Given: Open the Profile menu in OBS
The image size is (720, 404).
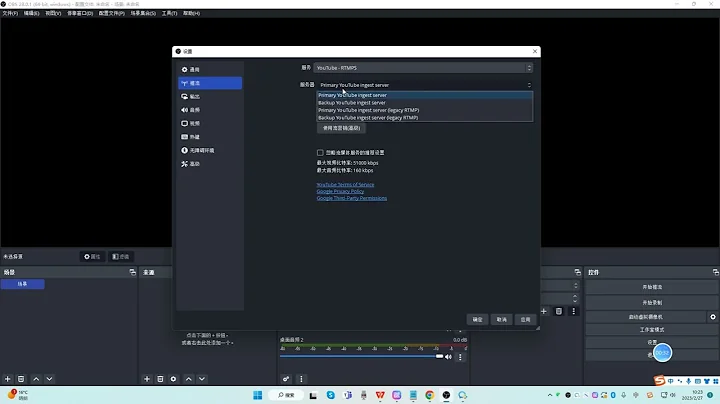Looking at the screenshot, I should tap(112, 13).
